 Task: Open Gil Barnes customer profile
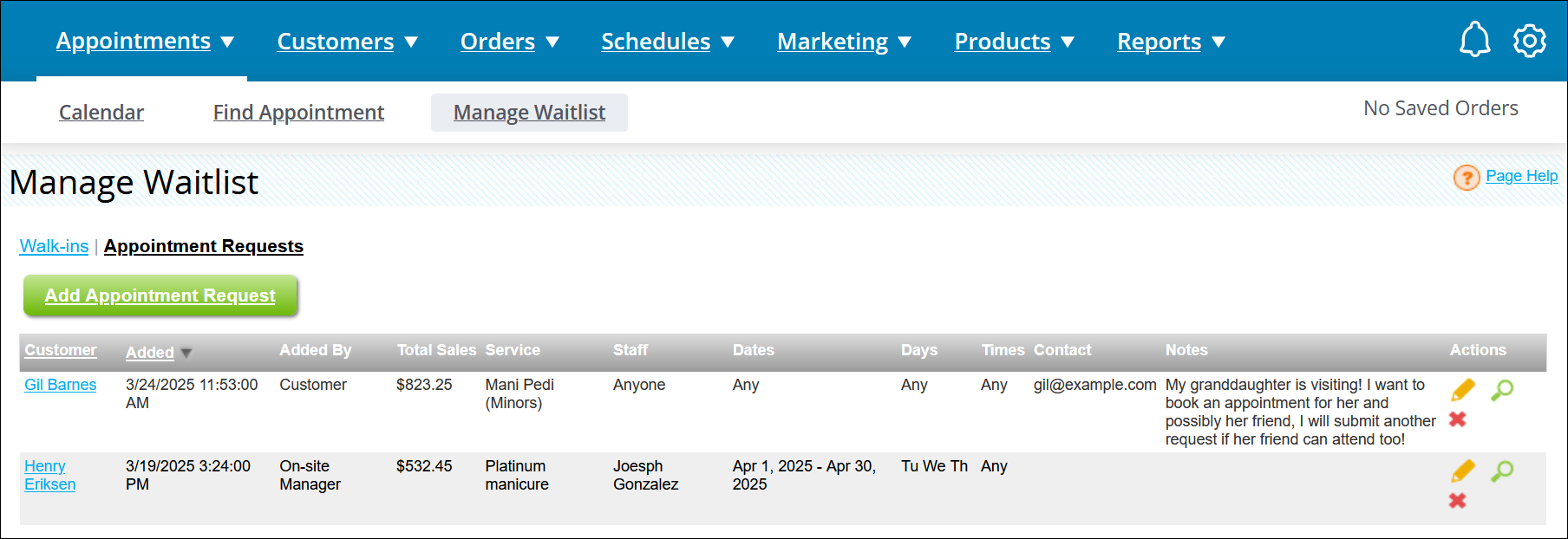(60, 385)
